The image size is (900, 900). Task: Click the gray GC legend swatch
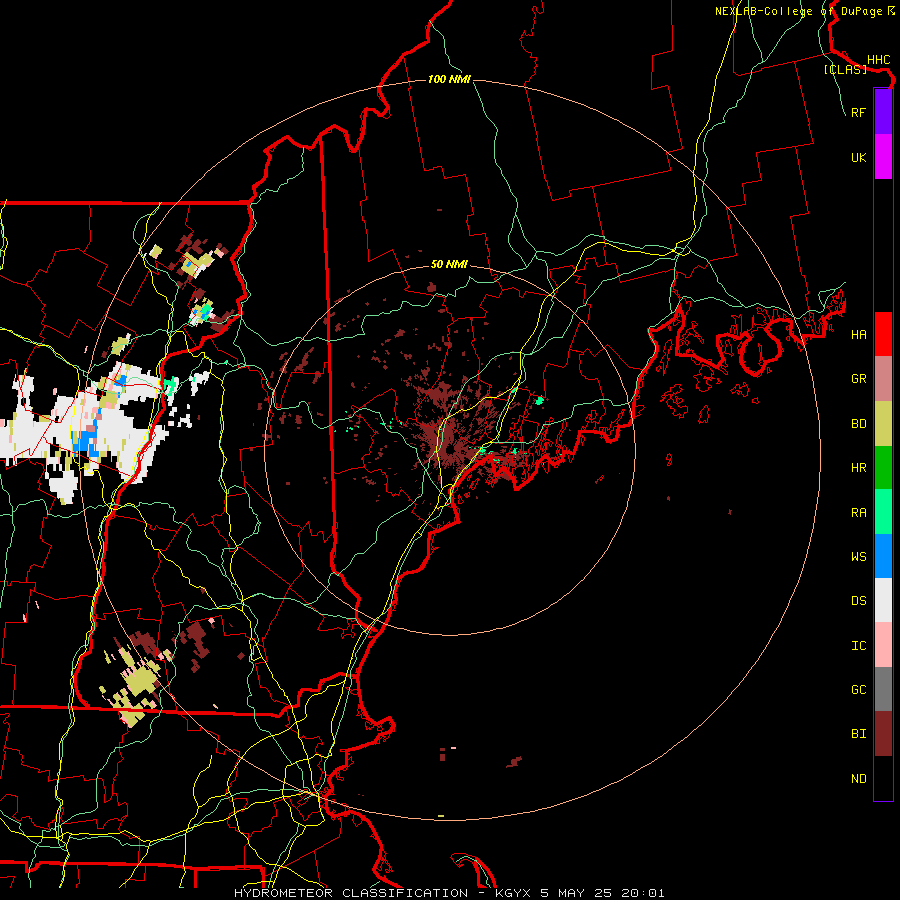point(883,689)
